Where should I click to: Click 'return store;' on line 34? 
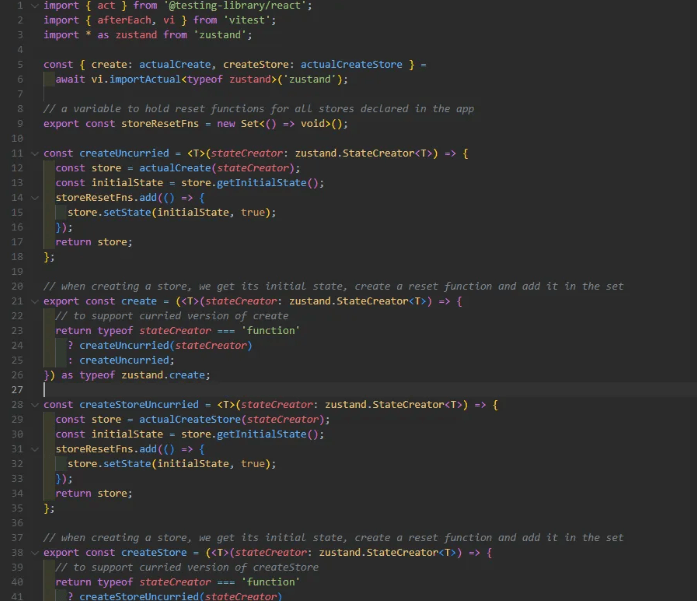click(x=94, y=493)
